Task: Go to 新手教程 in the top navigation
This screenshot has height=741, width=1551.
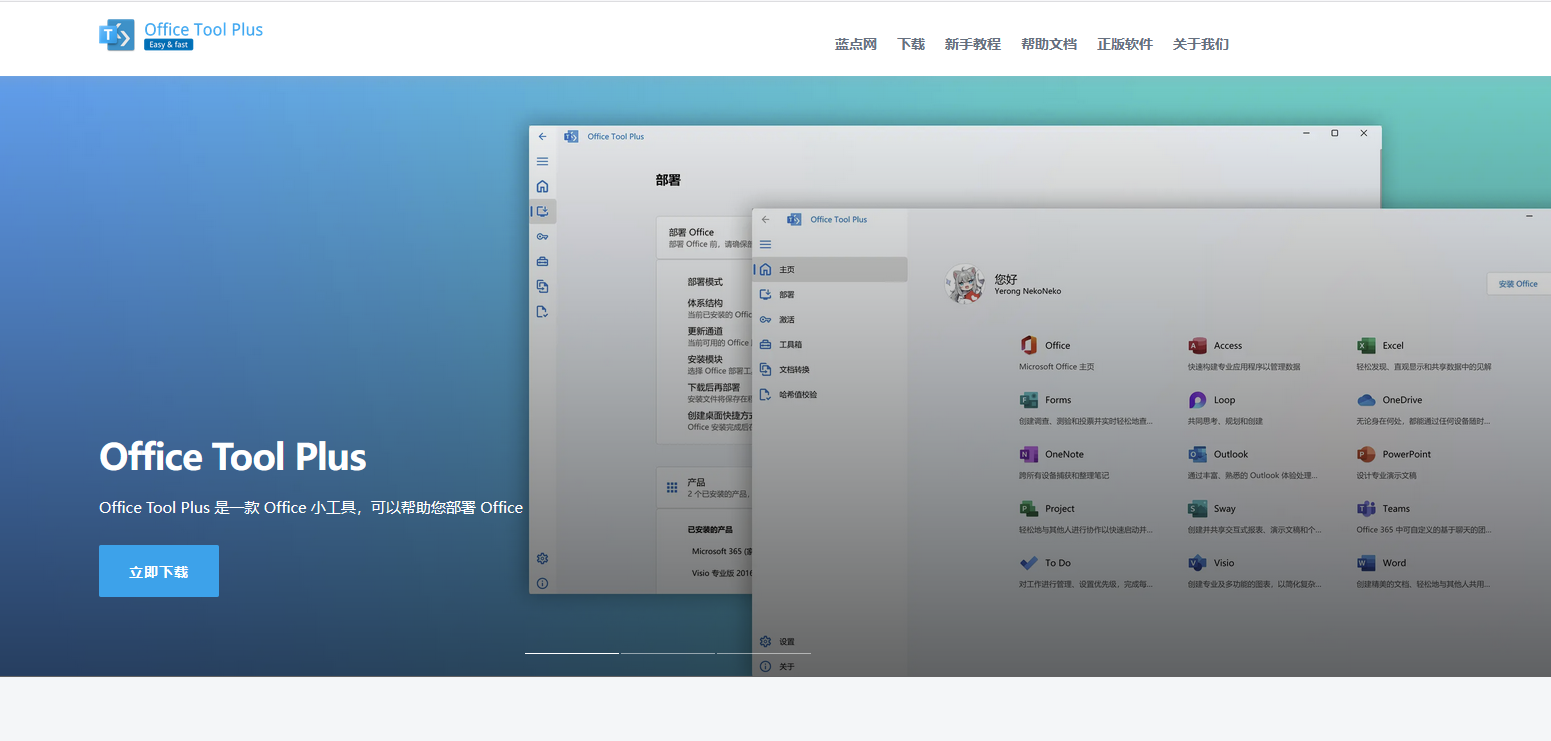Action: tap(973, 44)
